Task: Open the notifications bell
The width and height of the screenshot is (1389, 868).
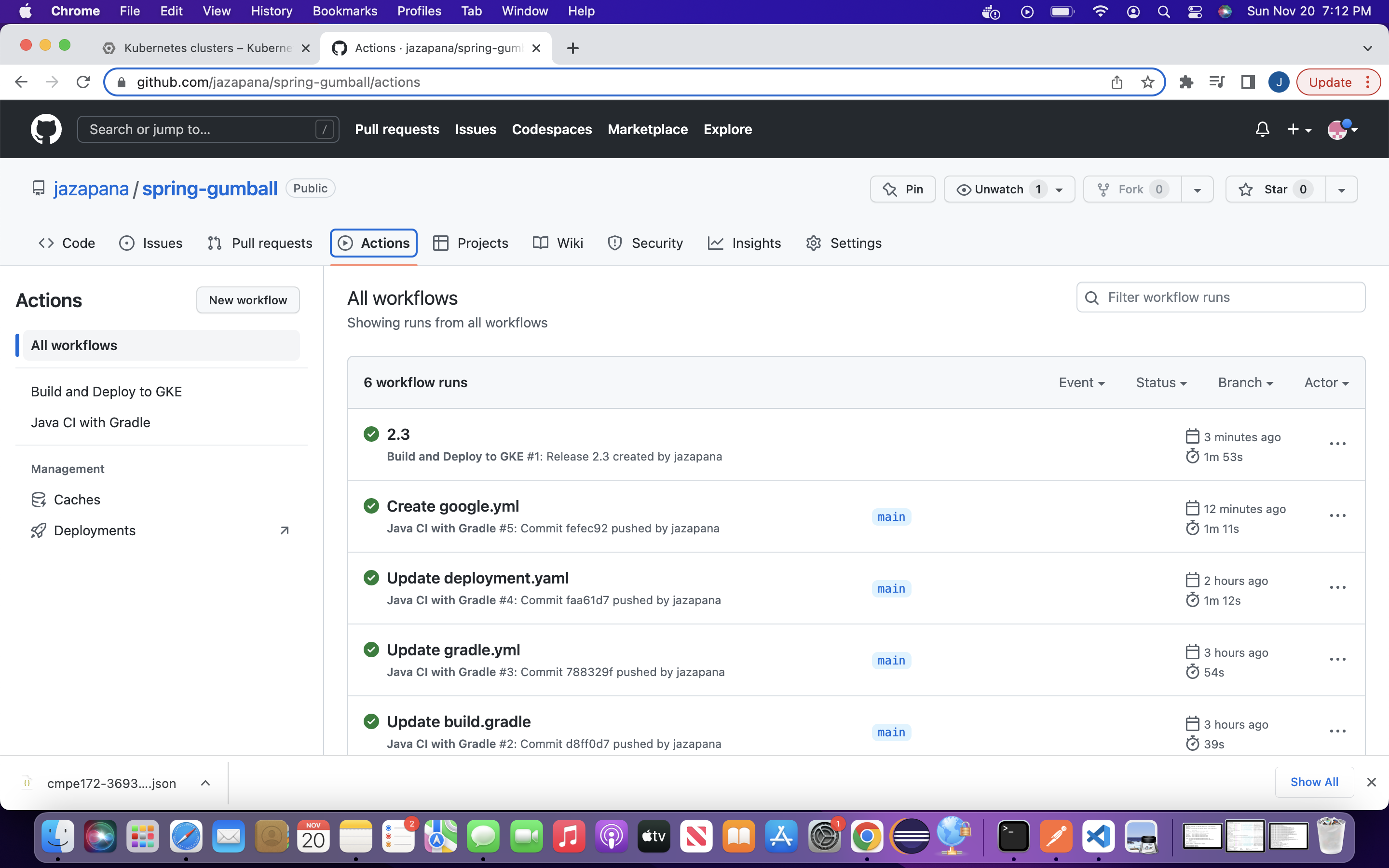Action: (1262, 129)
